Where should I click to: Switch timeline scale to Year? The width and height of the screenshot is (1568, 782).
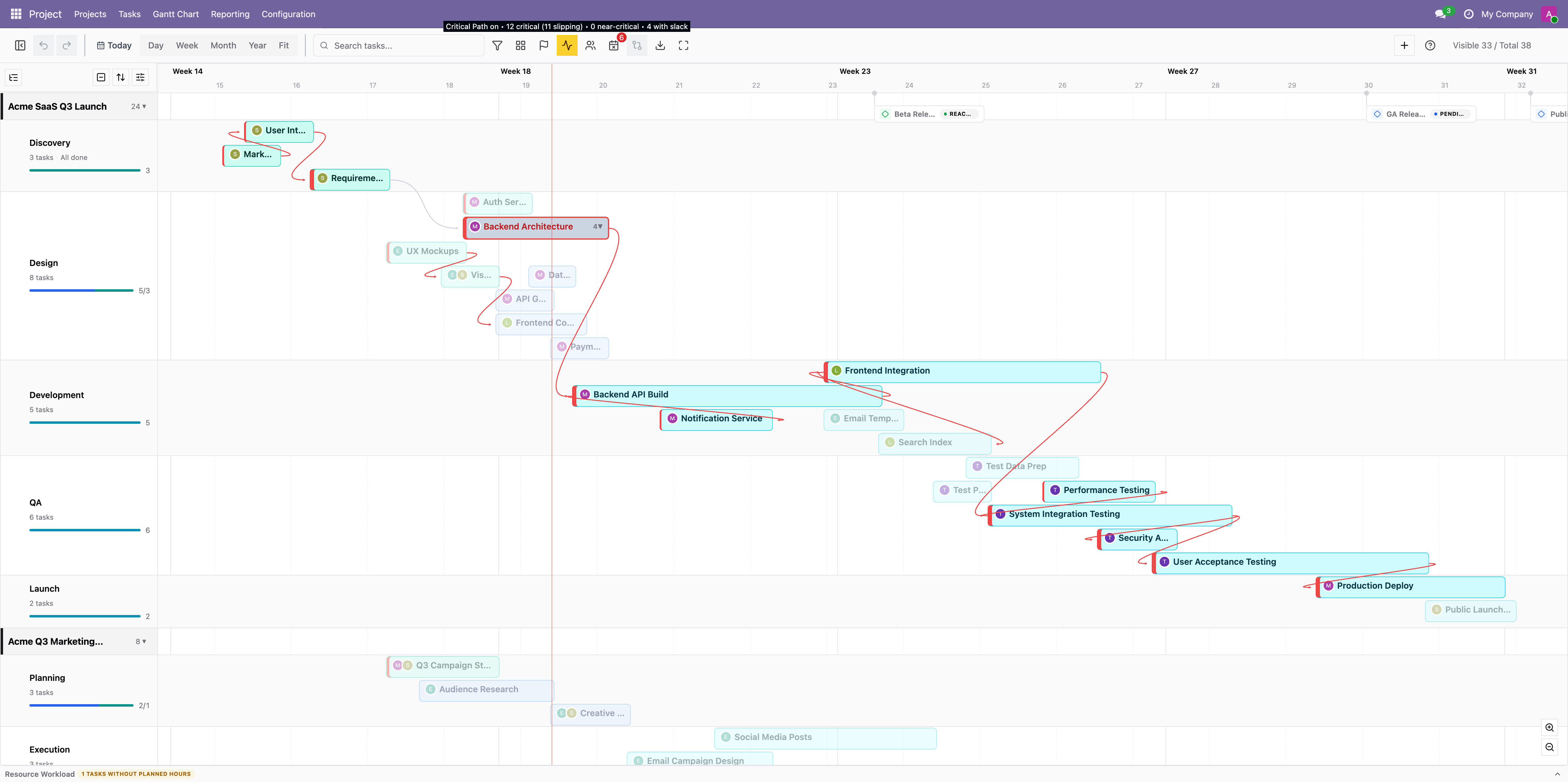pos(258,46)
